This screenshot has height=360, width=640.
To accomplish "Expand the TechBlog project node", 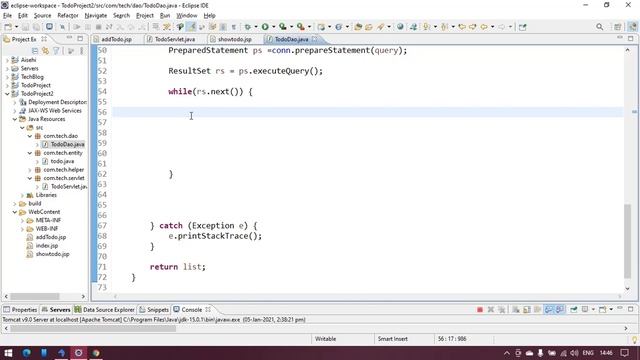I will tap(7, 77).
